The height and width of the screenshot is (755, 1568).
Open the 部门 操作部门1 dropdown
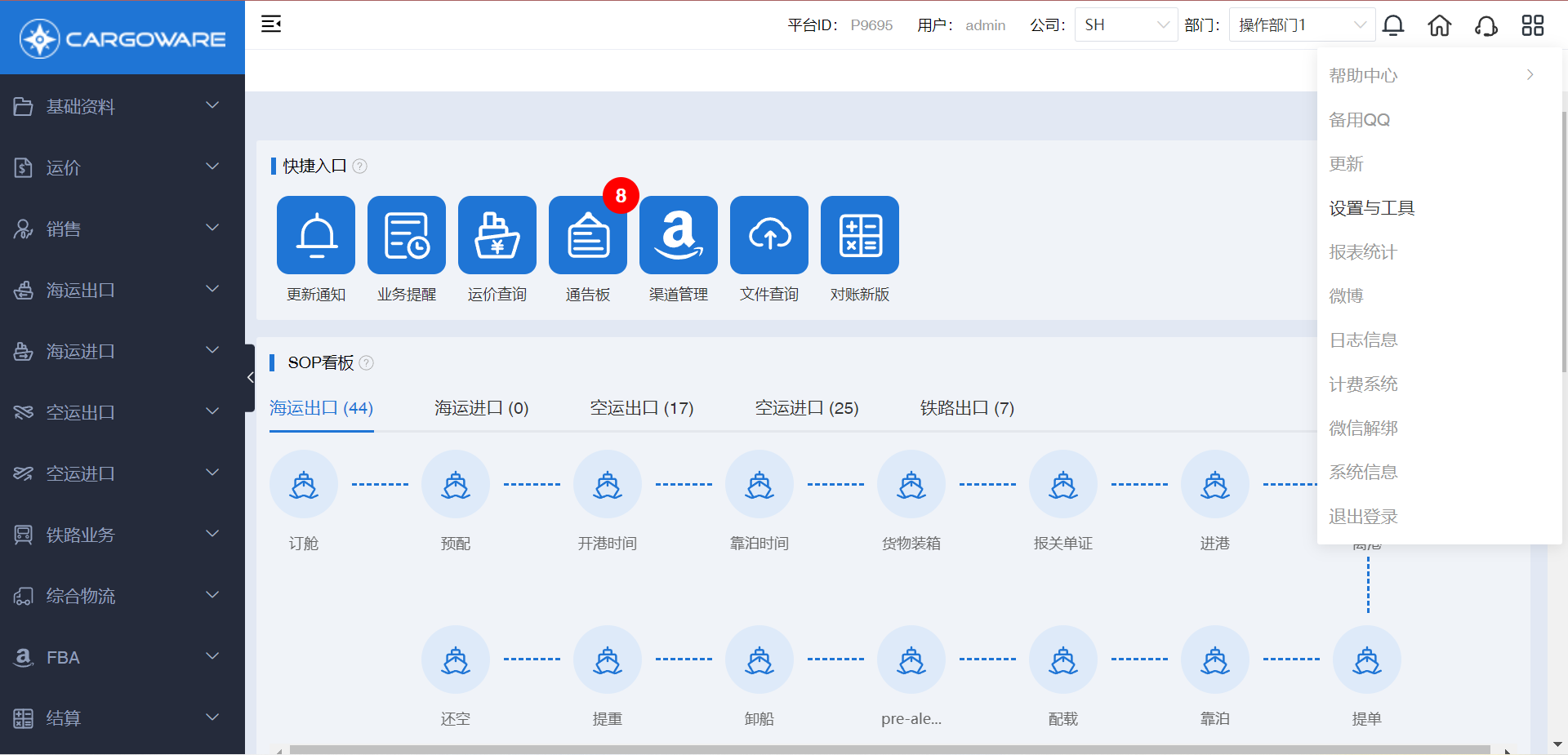tap(1301, 25)
